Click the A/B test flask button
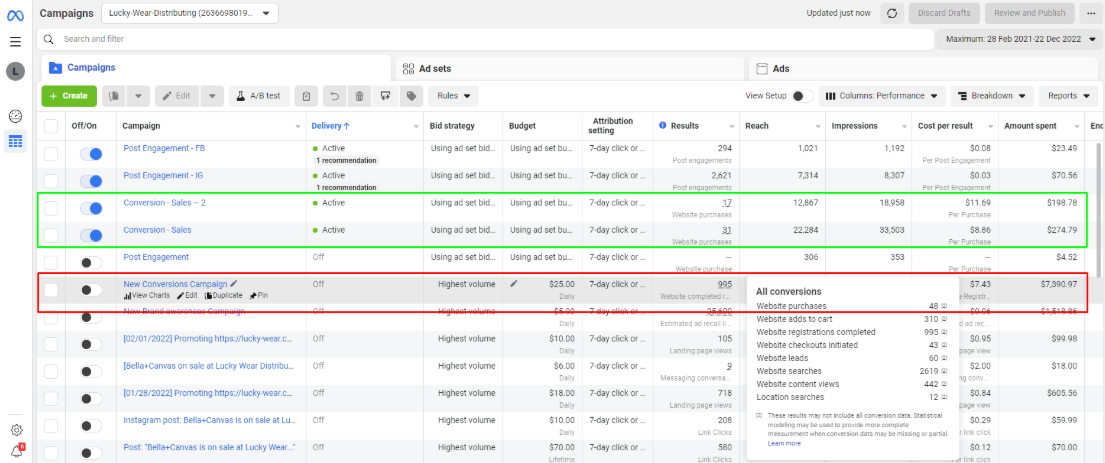Image resolution: width=1105 pixels, height=463 pixels. [259, 96]
